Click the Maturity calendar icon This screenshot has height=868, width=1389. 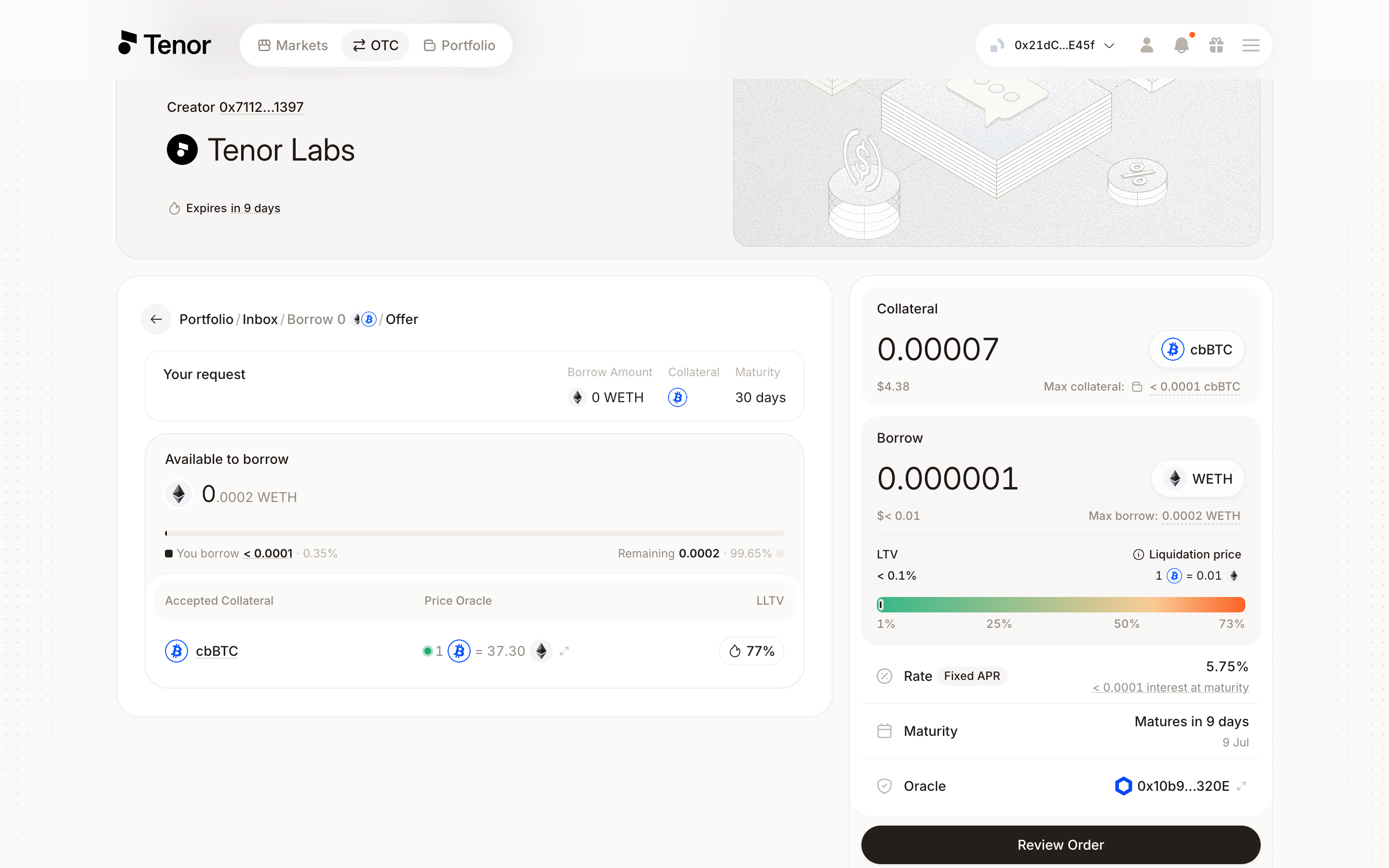coord(885,731)
